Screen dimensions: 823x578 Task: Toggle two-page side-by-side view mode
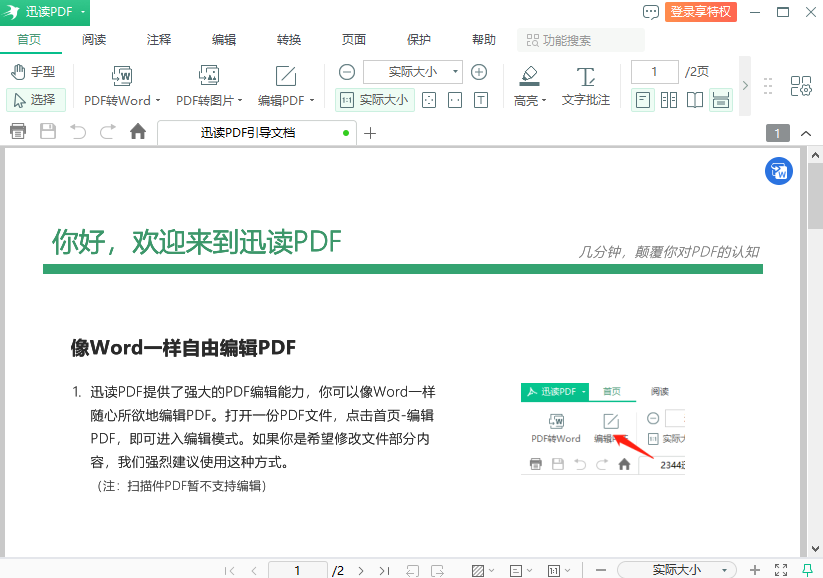pyautogui.click(x=669, y=100)
